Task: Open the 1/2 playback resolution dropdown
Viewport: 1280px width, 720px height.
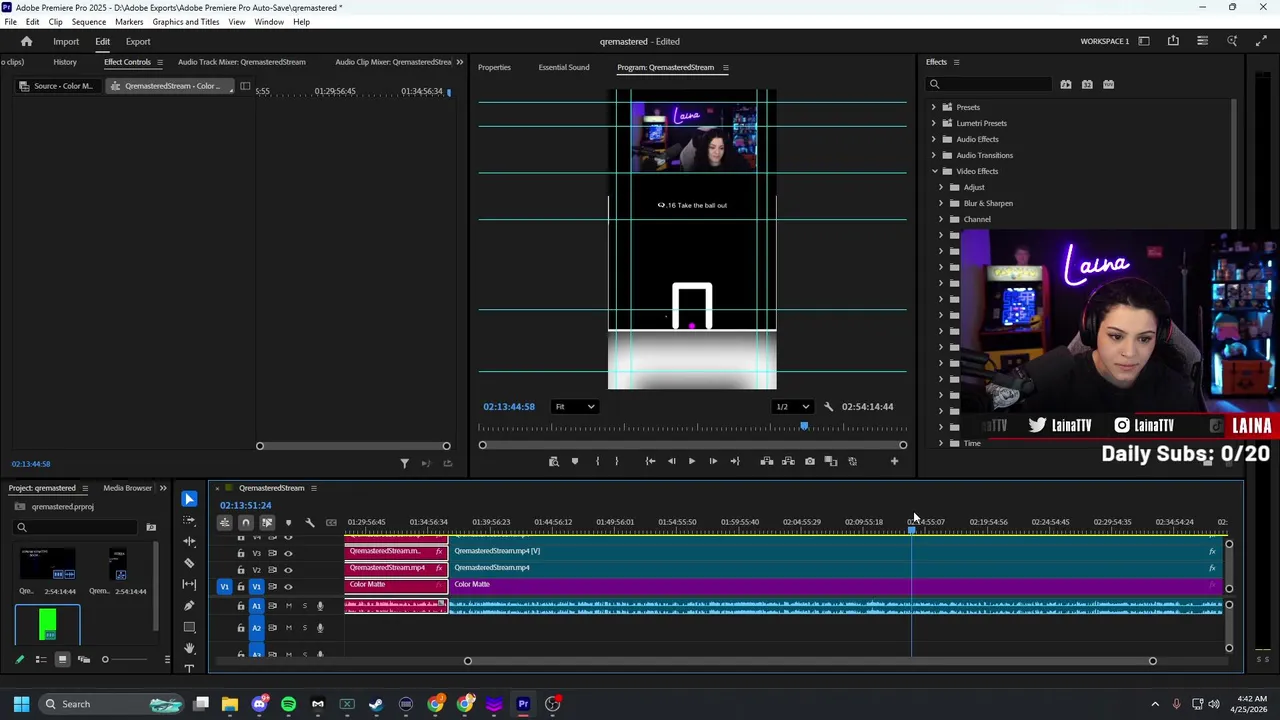Action: [792, 407]
